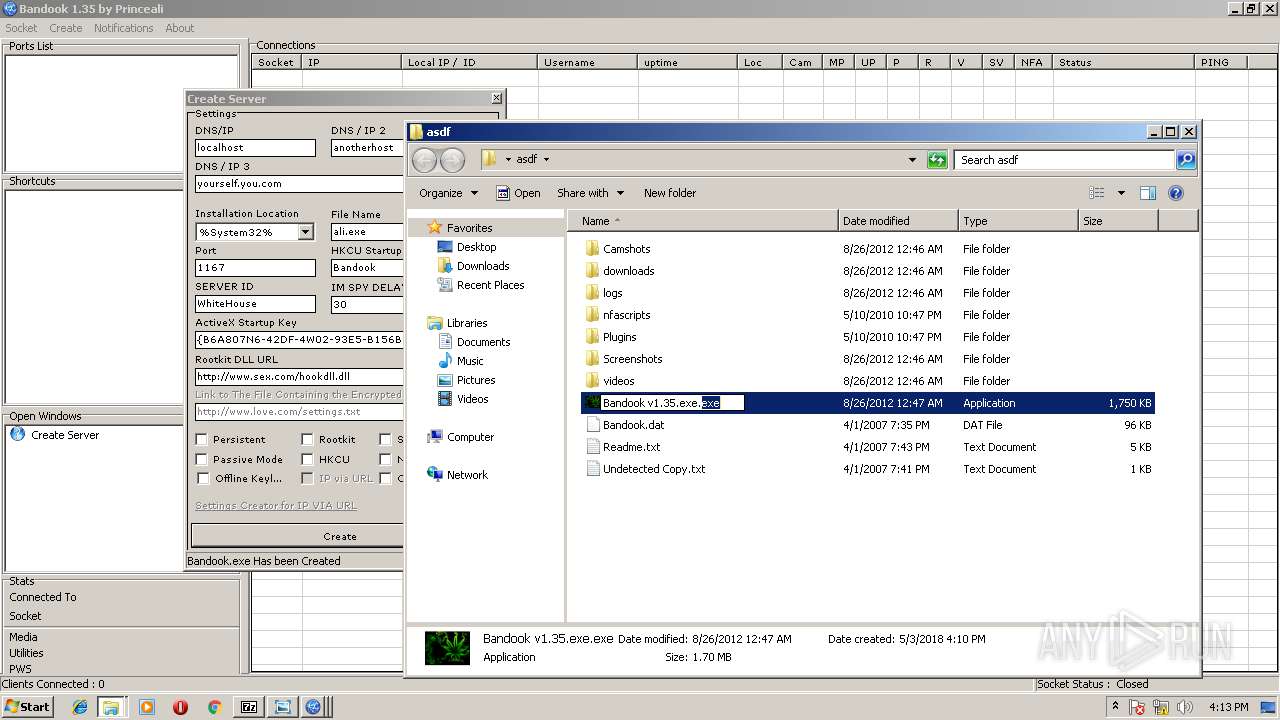The height and width of the screenshot is (720, 1280).
Task: Open Explorer help question mark icon
Action: pos(1176,193)
